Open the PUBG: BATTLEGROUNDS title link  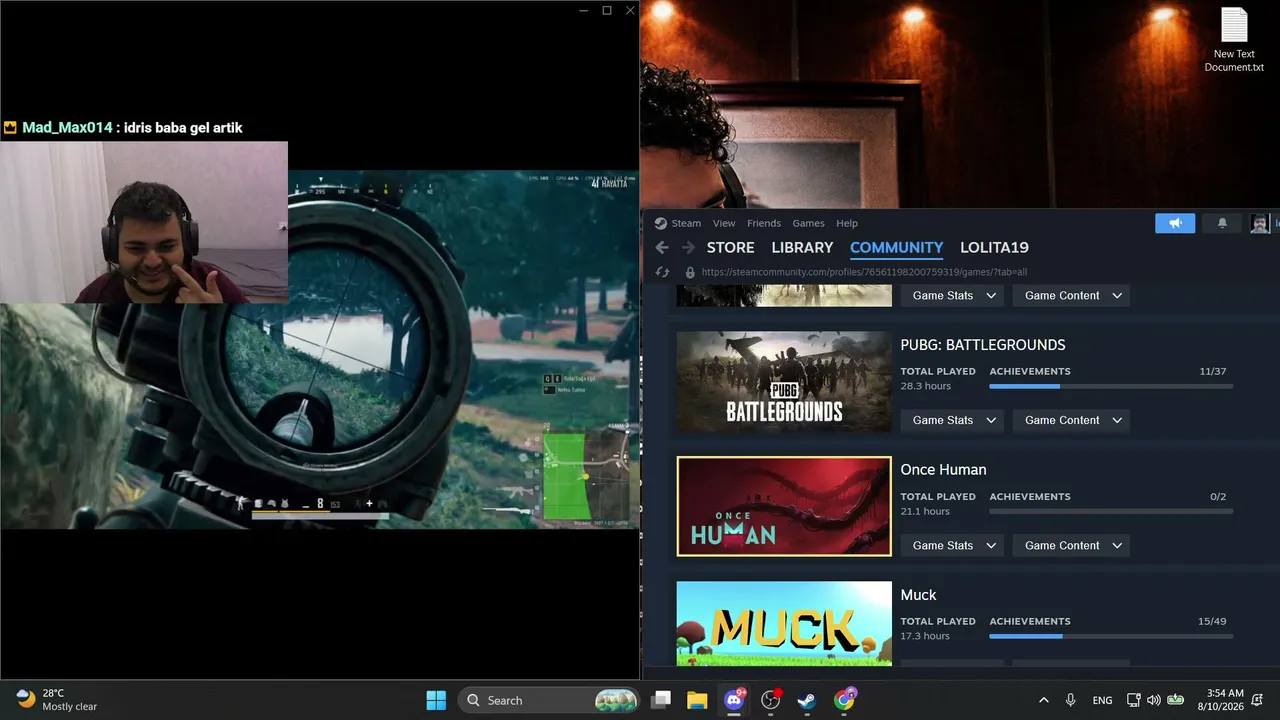click(x=983, y=345)
